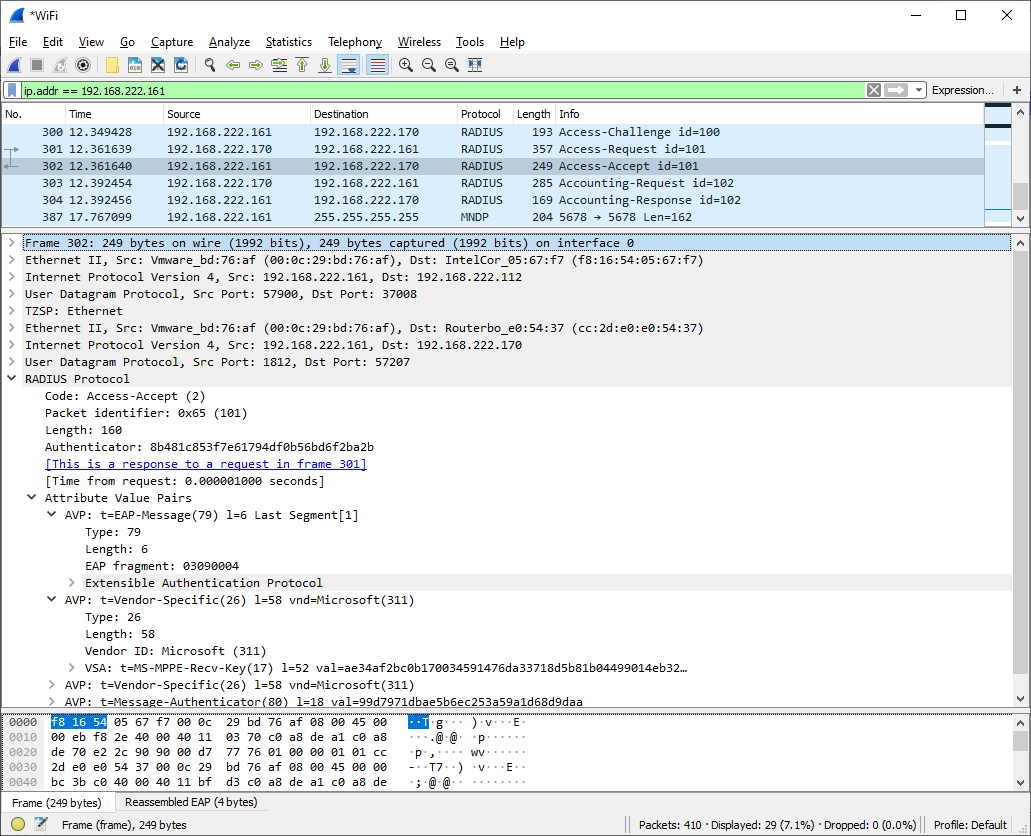Image resolution: width=1031 pixels, height=836 pixels.
Task: Reload this capture file
Action: pyautogui.click(x=181, y=65)
